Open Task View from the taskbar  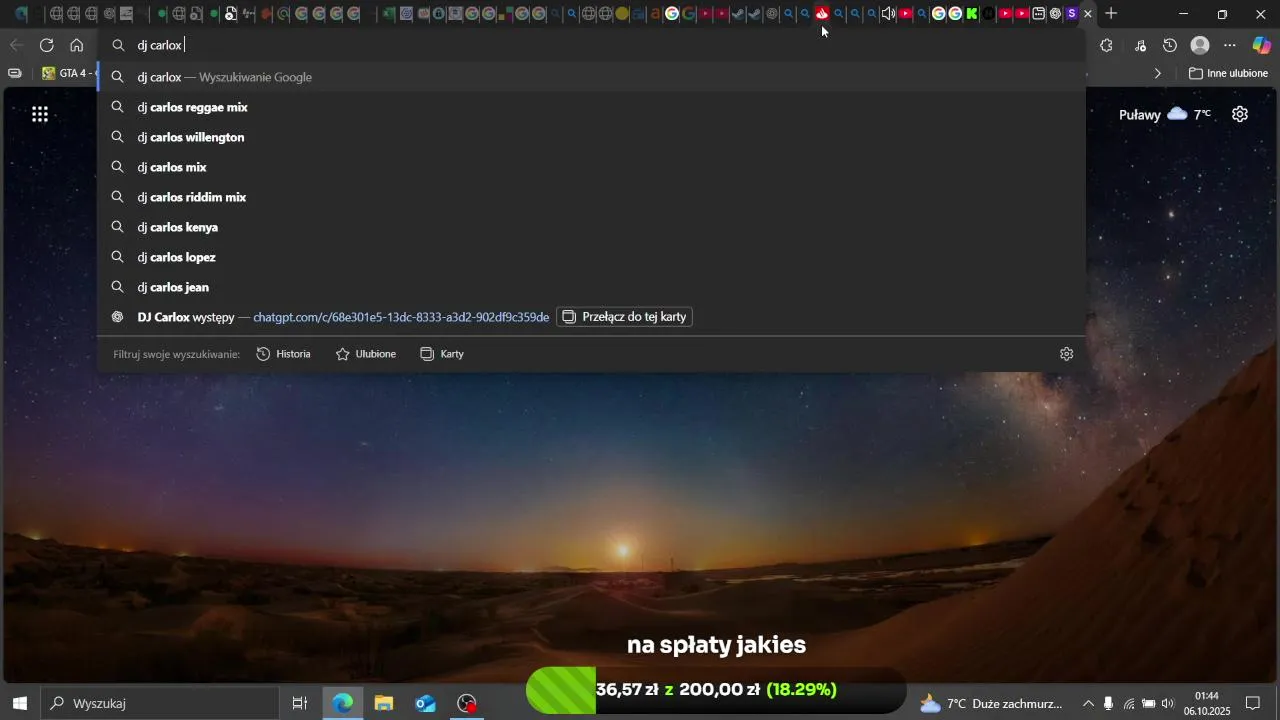pos(299,703)
